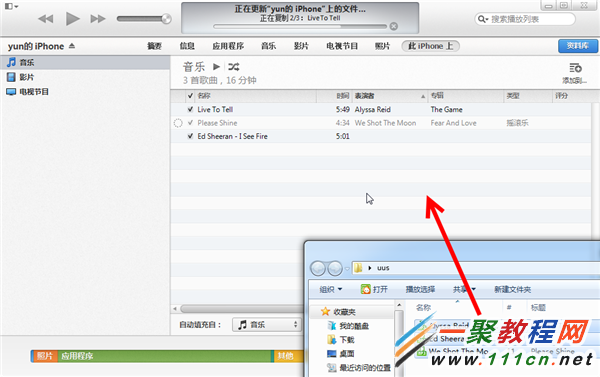Open the 信息 tab
Image resolution: width=600 pixels, height=377 pixels.
187,46
